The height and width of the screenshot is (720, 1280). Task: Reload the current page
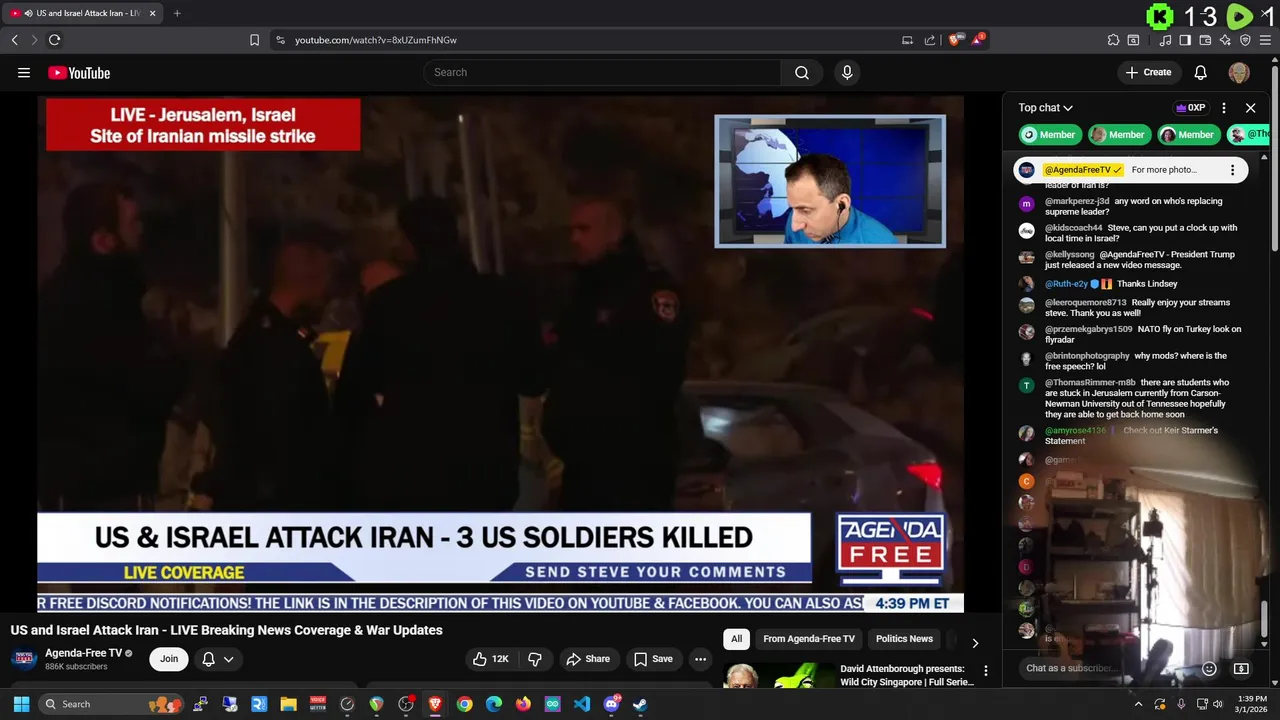pos(54,40)
